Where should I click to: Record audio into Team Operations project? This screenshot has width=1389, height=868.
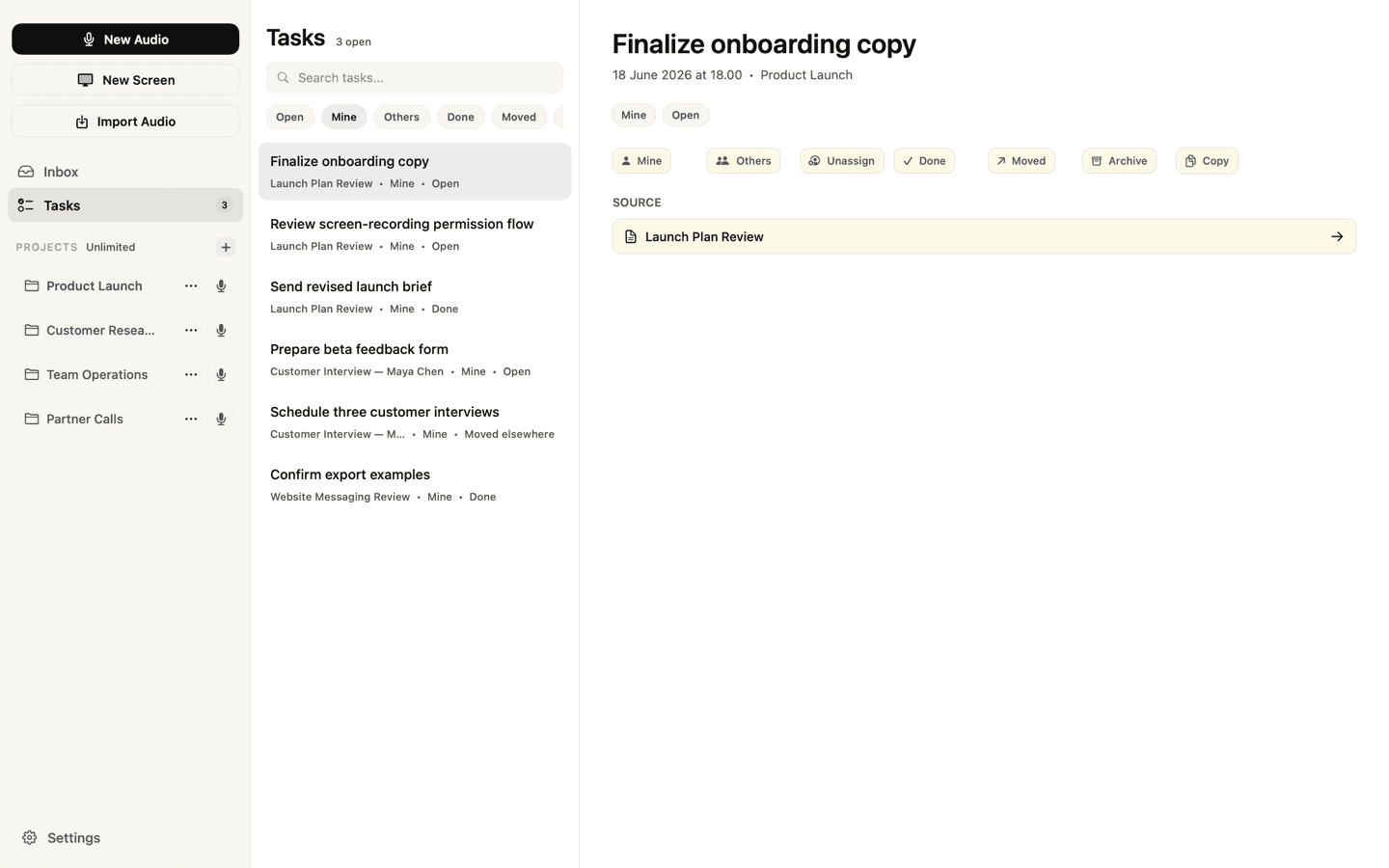221,374
